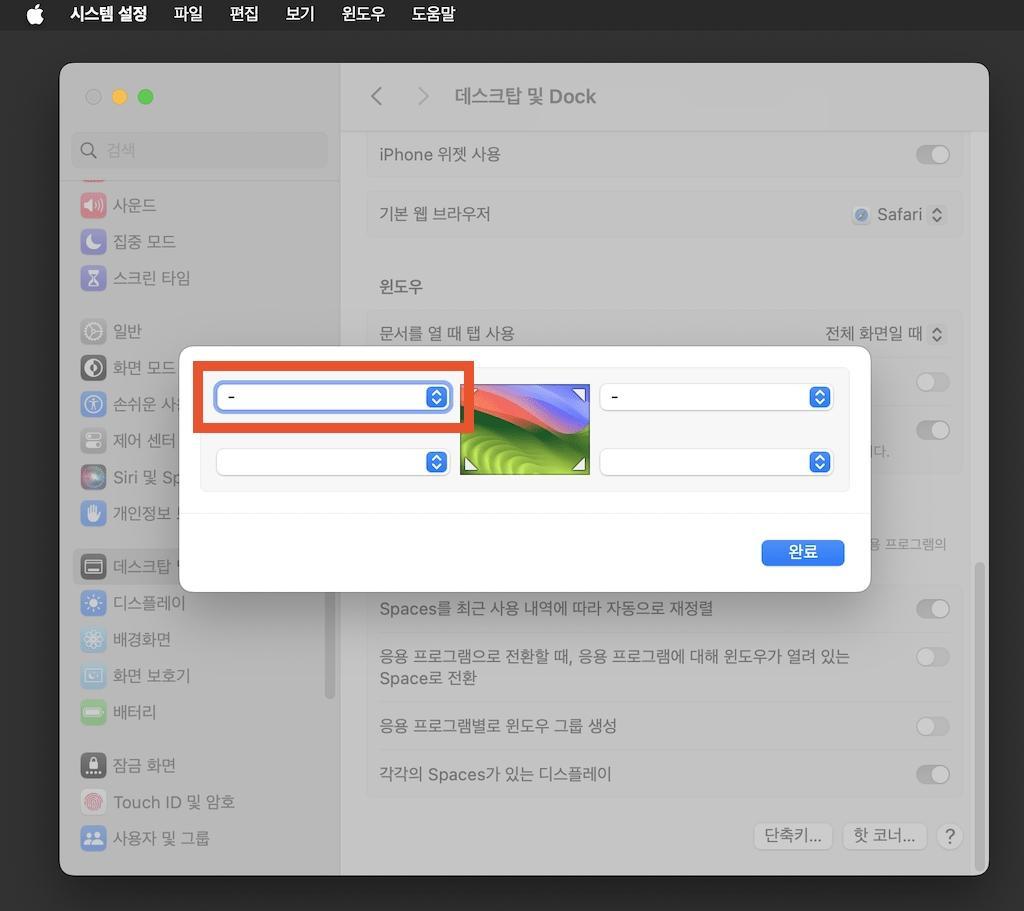
Task: Open the bottom-right hot corner dropdown
Action: (x=716, y=462)
